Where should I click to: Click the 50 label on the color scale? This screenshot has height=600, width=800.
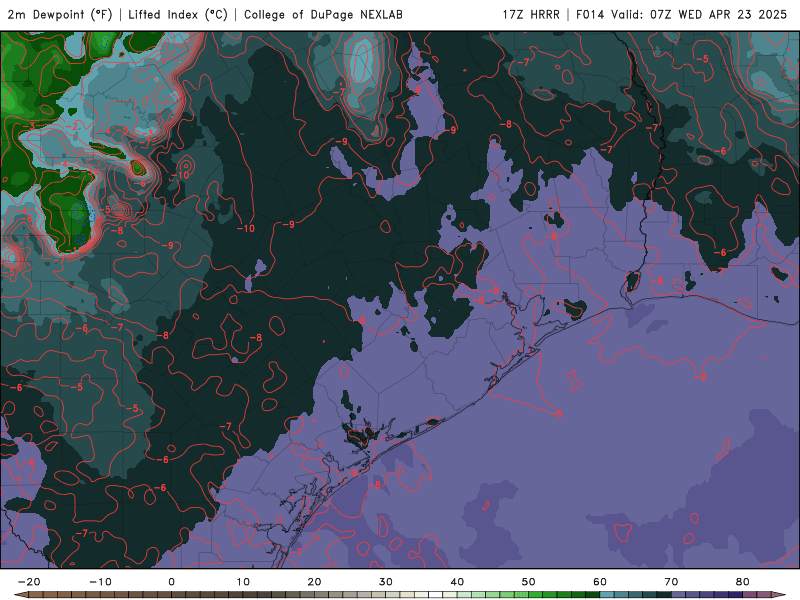click(529, 582)
